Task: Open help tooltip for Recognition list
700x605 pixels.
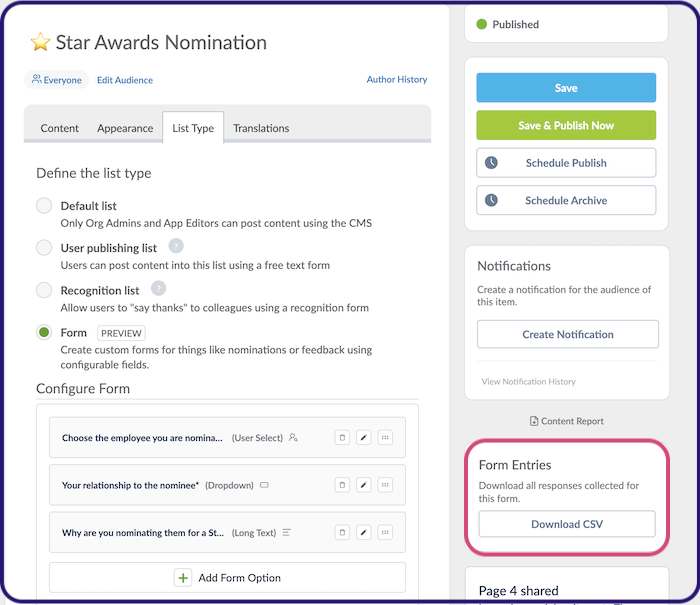Action: tap(158, 288)
